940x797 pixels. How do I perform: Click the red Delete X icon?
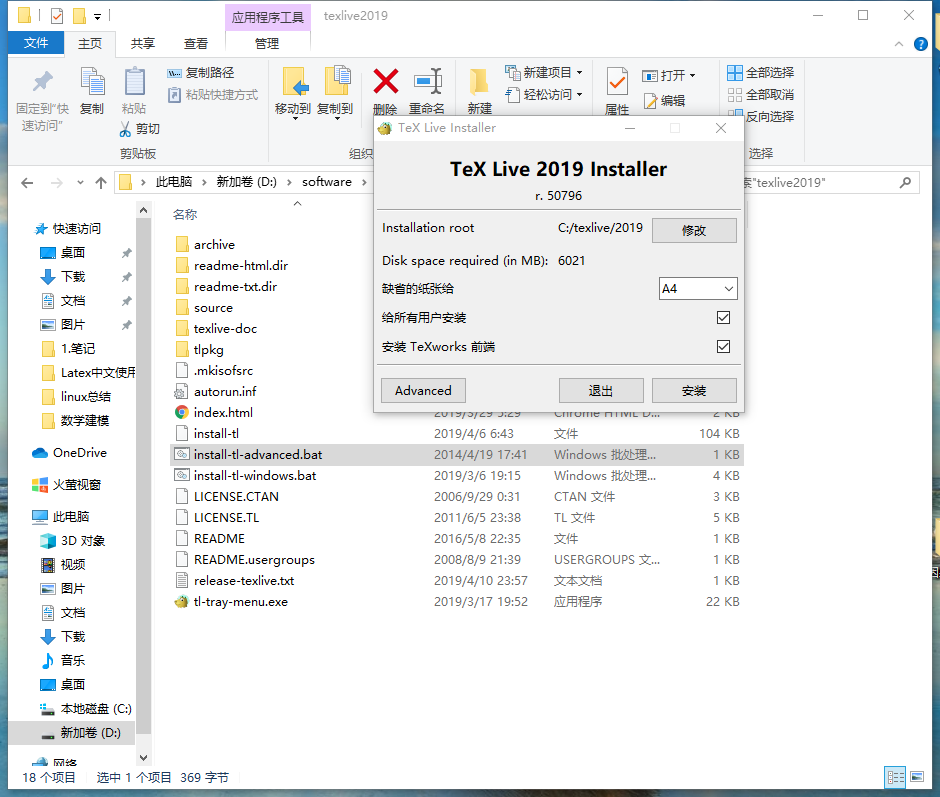385,82
